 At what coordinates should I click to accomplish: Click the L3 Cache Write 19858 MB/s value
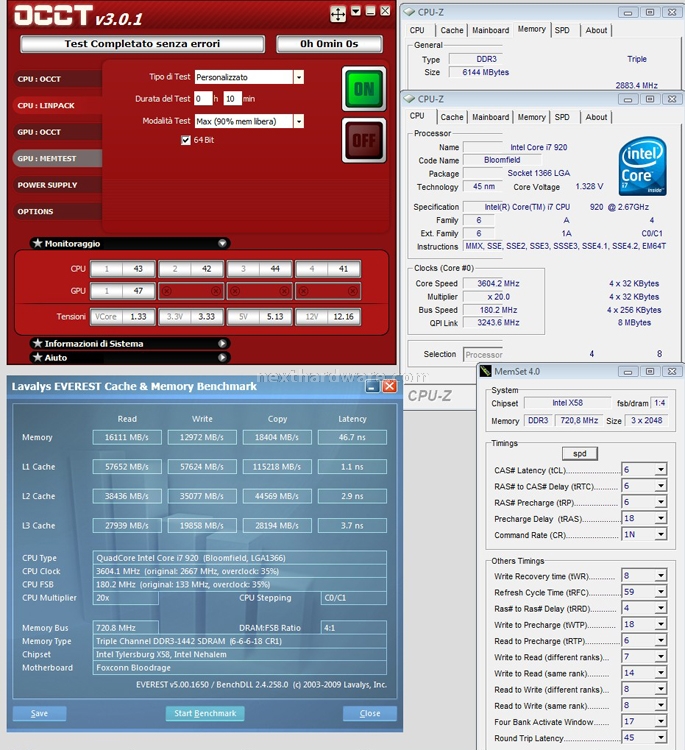[x=202, y=525]
